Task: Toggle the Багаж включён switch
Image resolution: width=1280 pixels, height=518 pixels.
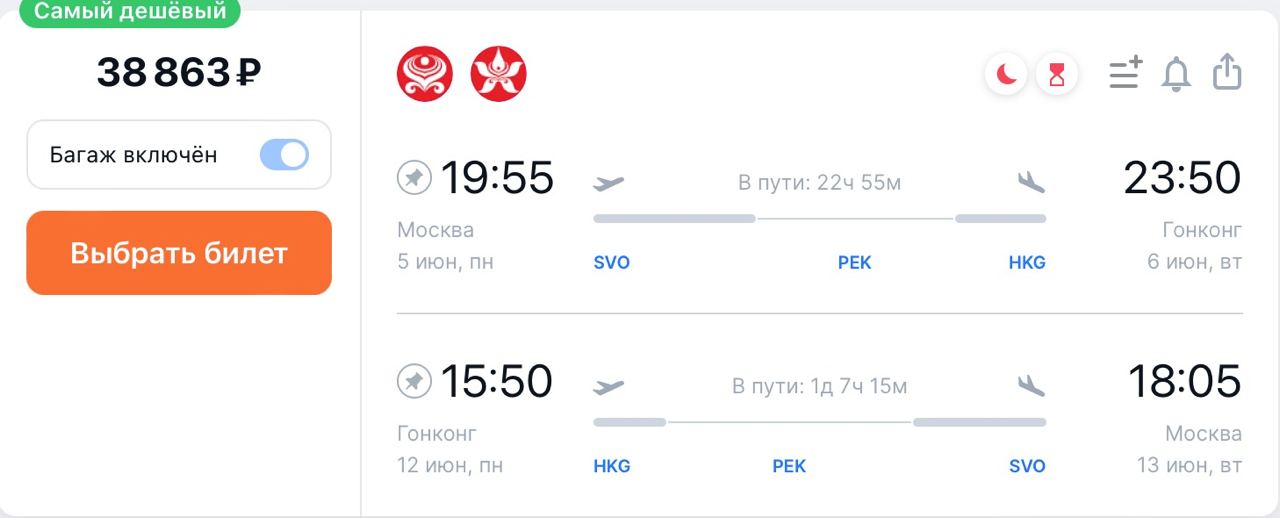Action: pos(284,155)
